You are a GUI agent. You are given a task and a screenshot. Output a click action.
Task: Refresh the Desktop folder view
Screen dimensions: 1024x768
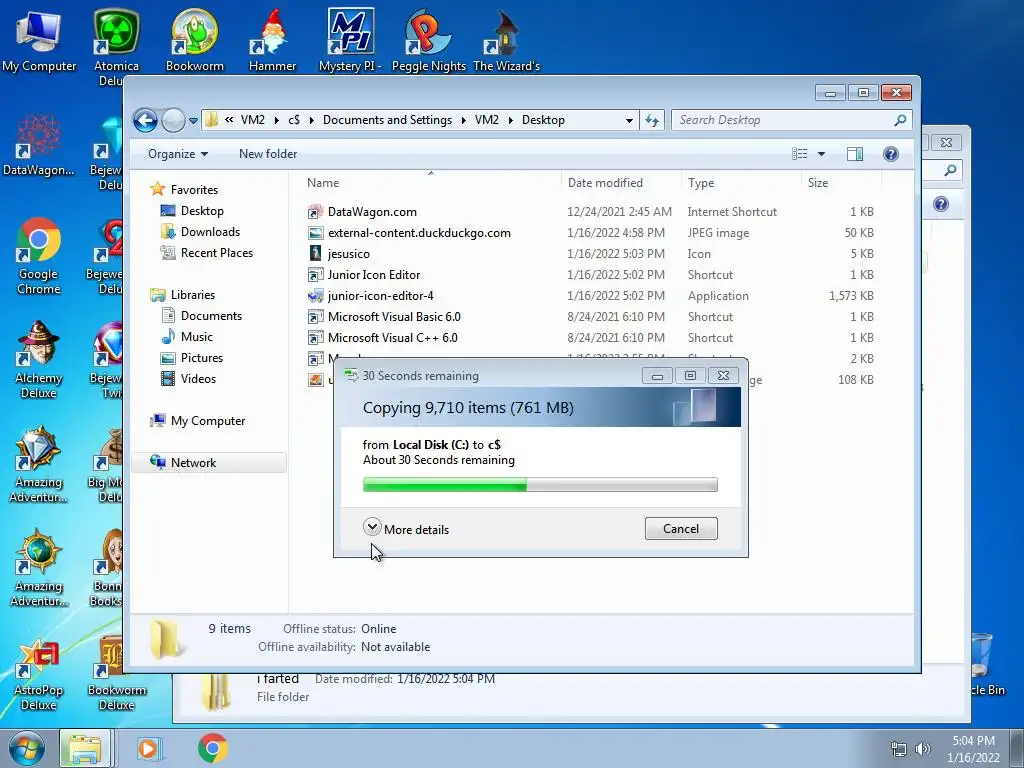coord(652,120)
